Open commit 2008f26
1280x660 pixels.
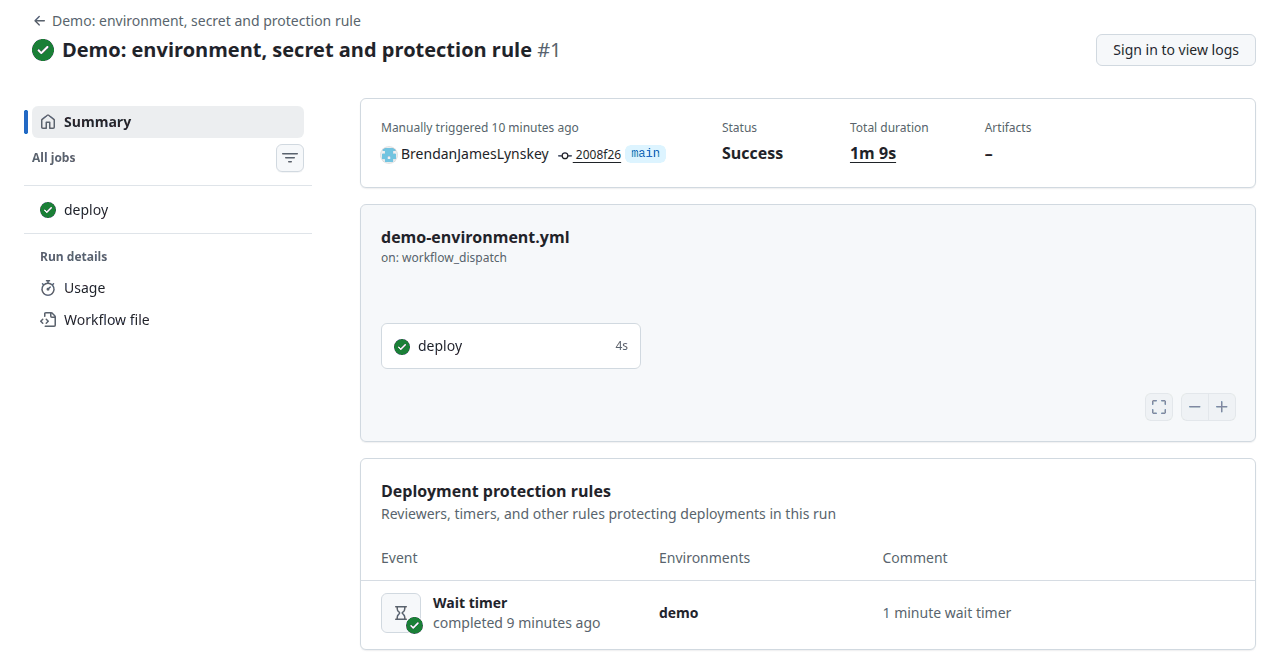point(597,155)
